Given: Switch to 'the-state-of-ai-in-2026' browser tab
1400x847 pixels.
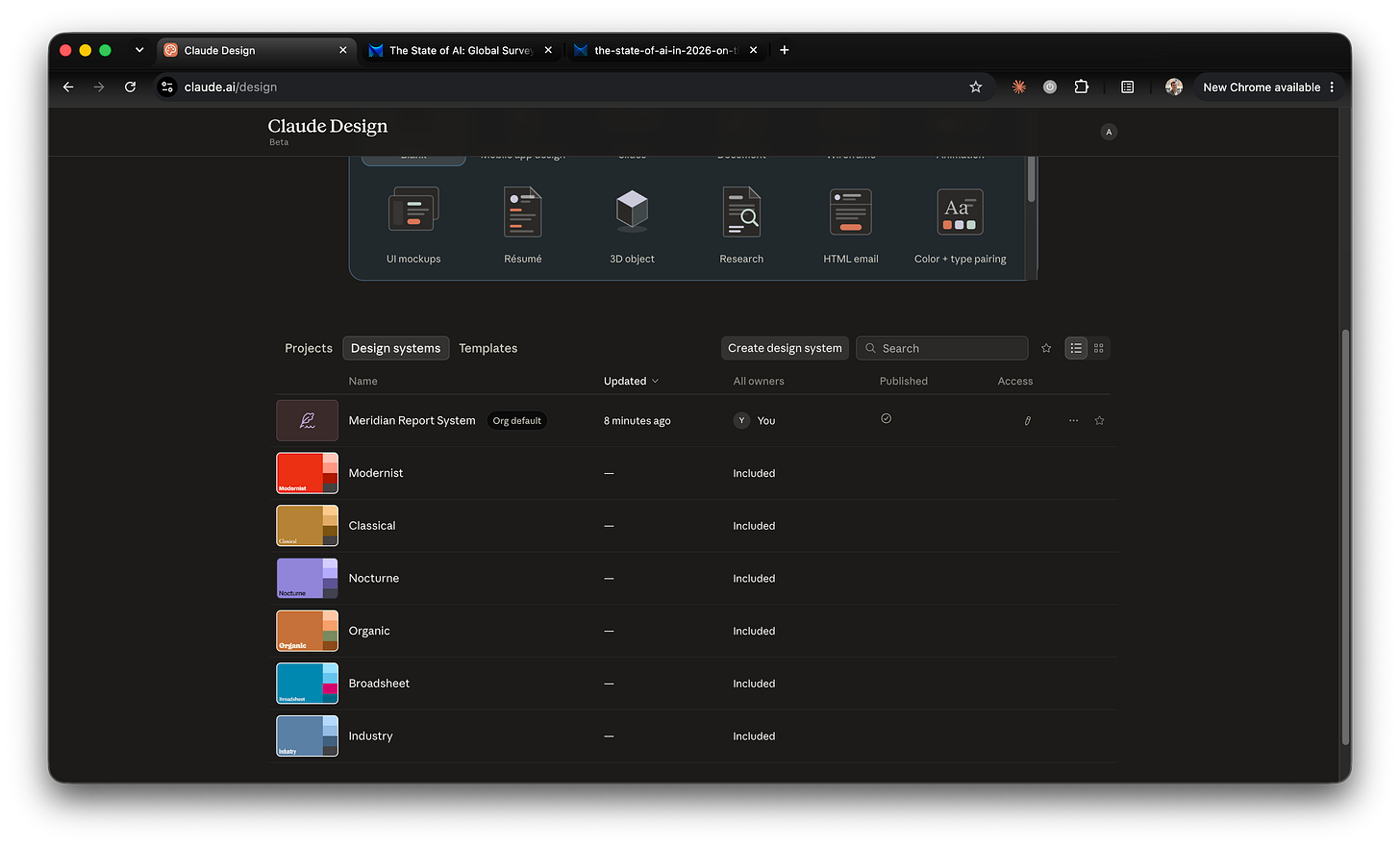Looking at the screenshot, I should 665,50.
